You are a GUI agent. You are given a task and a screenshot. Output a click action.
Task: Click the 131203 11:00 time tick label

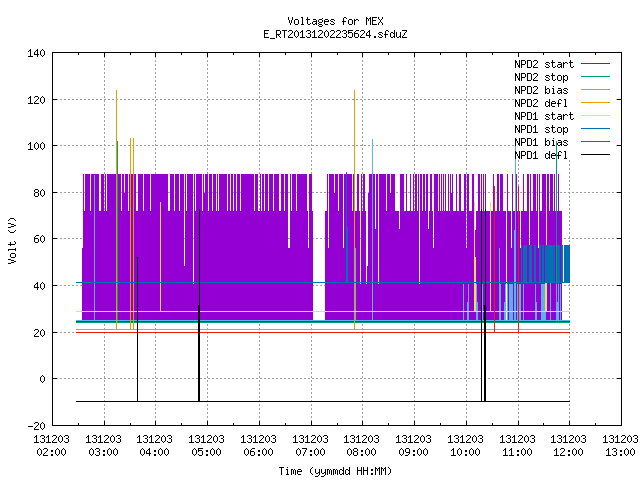tap(518, 445)
